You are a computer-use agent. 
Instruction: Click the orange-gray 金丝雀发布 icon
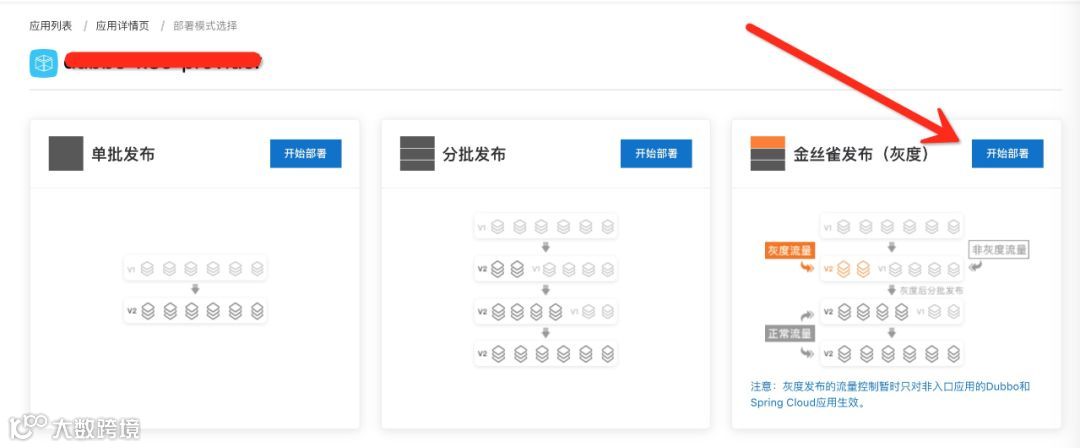point(768,154)
